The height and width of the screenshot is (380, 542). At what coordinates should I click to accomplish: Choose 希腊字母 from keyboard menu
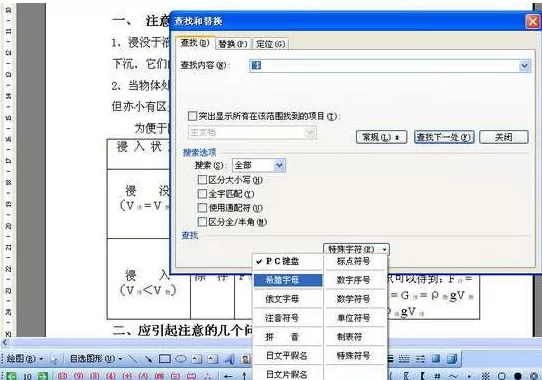[x=288, y=280]
